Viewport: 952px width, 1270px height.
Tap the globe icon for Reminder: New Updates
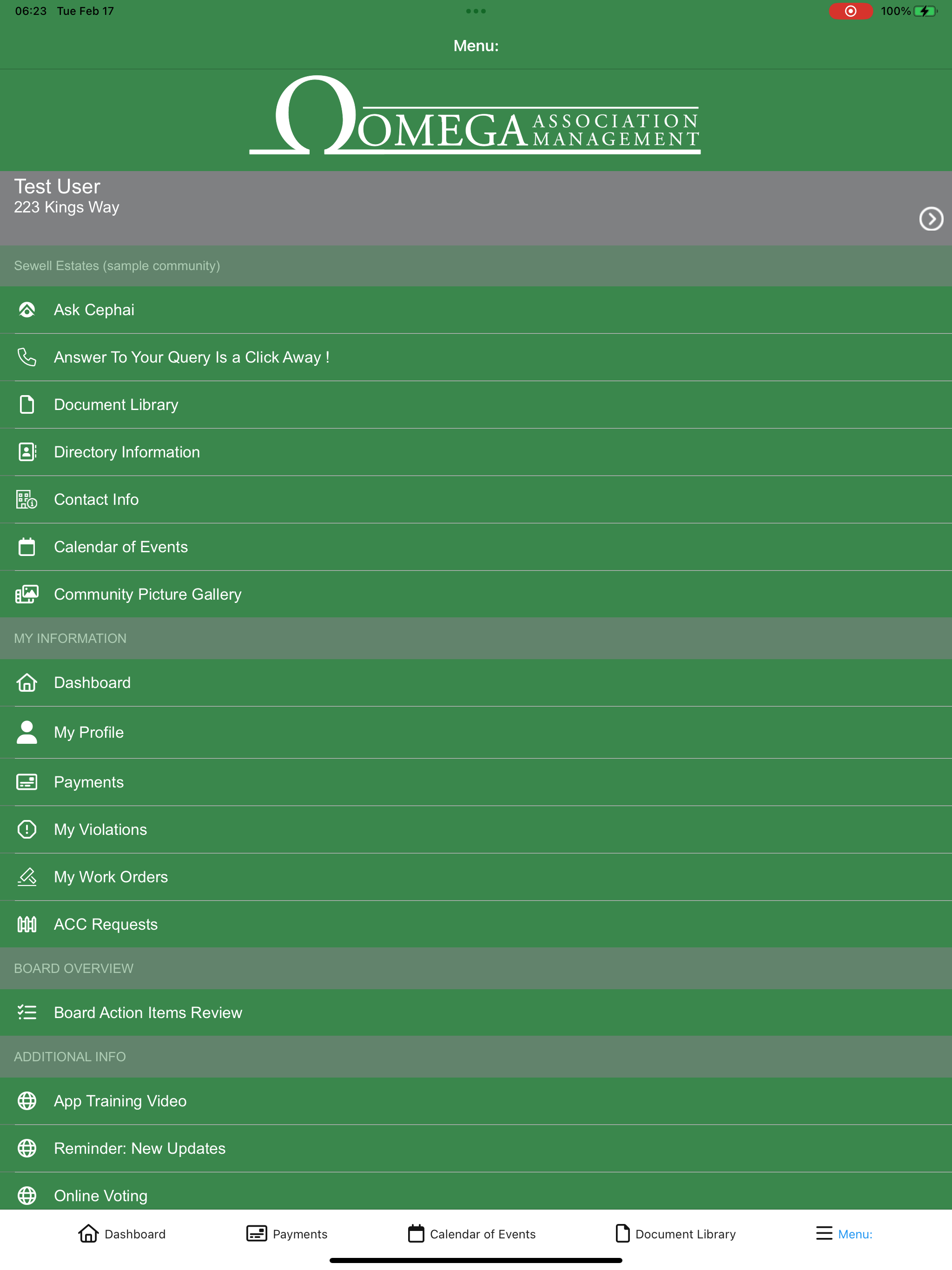click(27, 1148)
